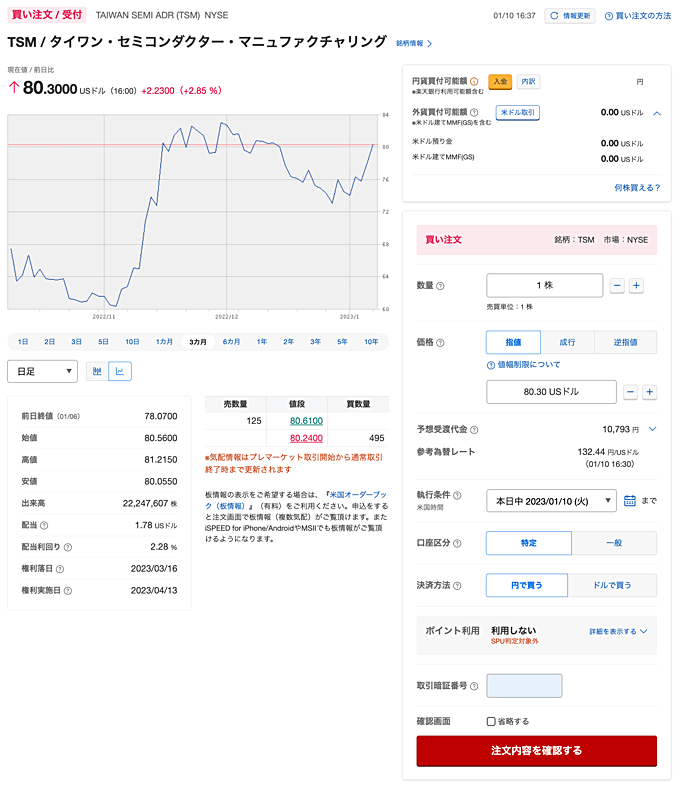
Task: Expand the 予想受渡代金 details chevron
Action: [x=652, y=429]
